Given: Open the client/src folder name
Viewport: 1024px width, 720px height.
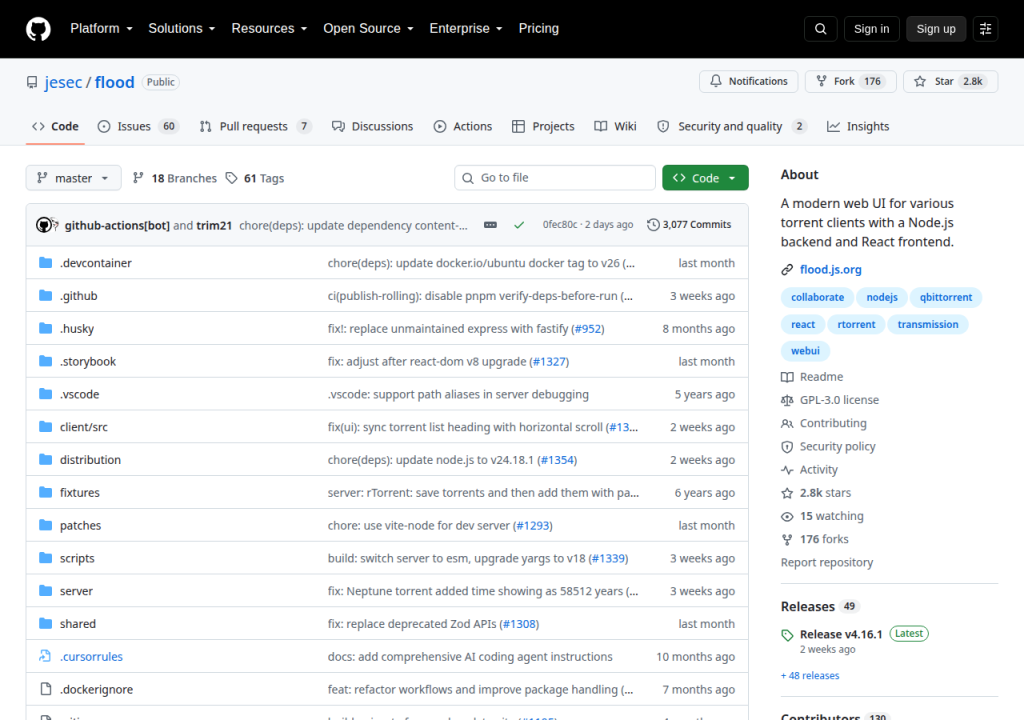Looking at the screenshot, I should coord(84,427).
